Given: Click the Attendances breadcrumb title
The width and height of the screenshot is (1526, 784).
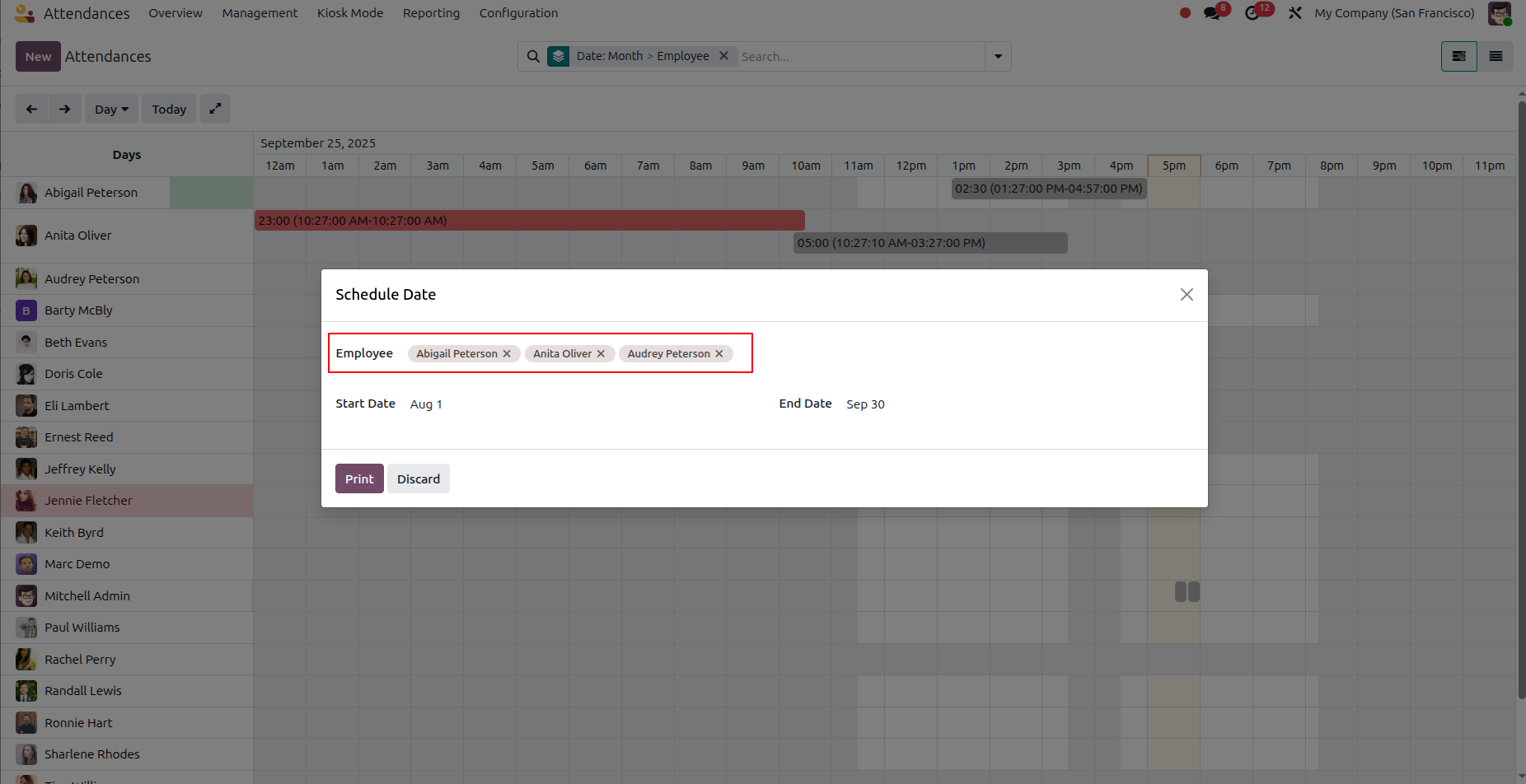Looking at the screenshot, I should (108, 56).
